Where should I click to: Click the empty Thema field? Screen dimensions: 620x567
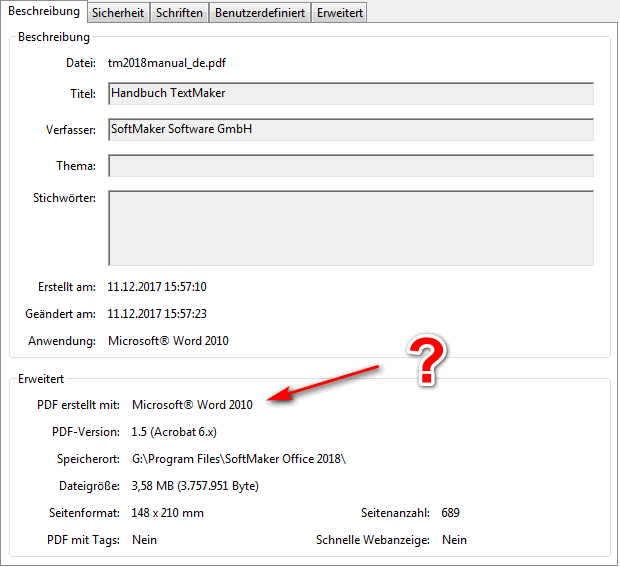(x=351, y=166)
